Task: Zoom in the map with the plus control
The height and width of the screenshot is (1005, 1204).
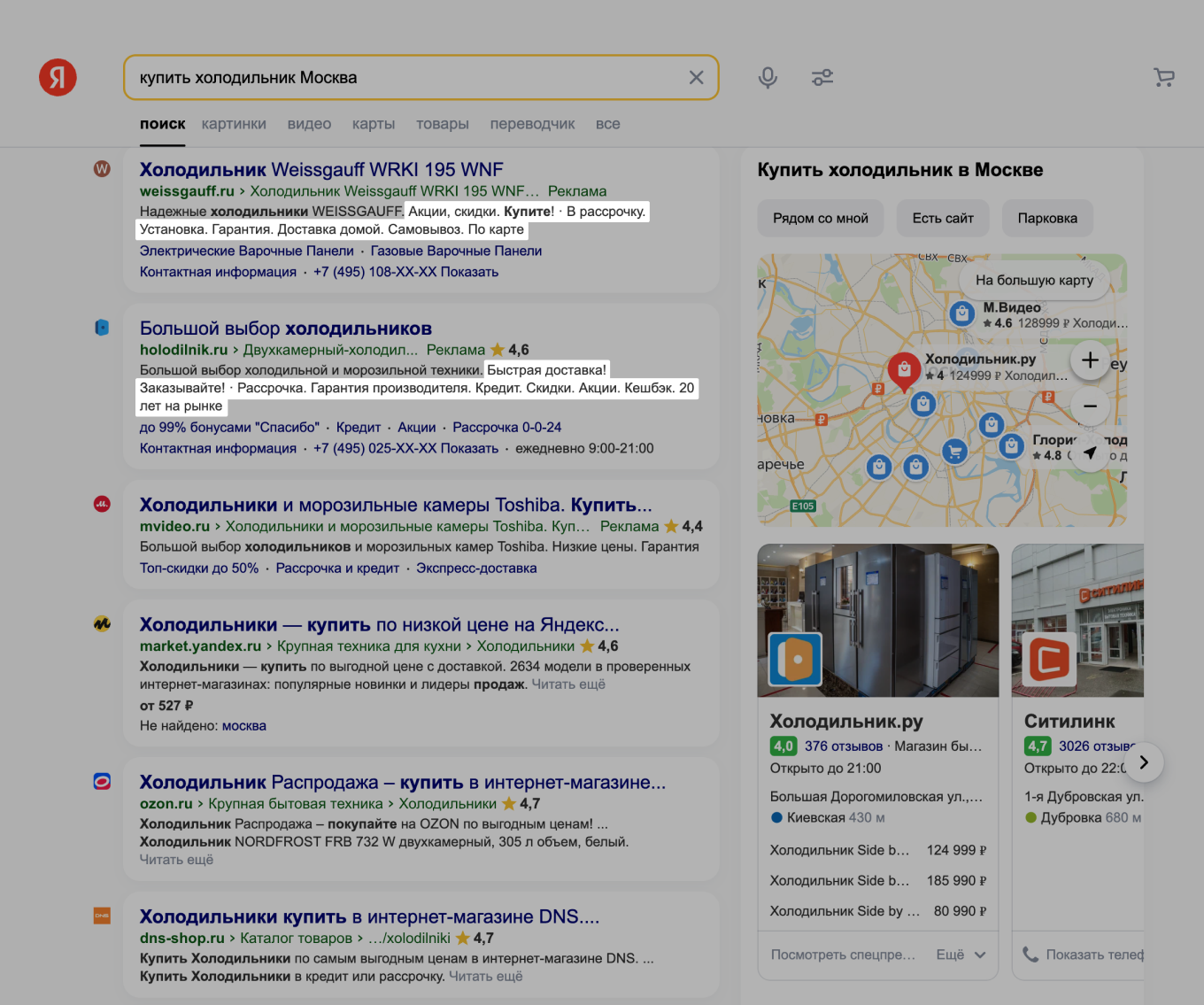Action: 1090,360
